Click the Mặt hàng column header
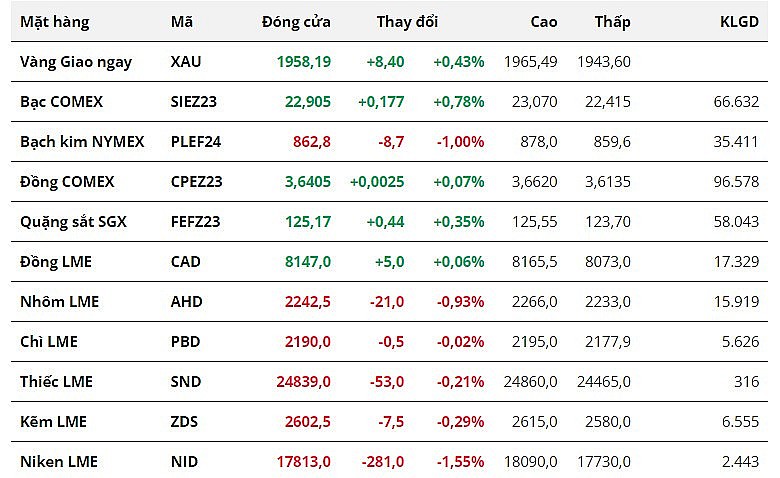The height and width of the screenshot is (478, 780). (54, 22)
